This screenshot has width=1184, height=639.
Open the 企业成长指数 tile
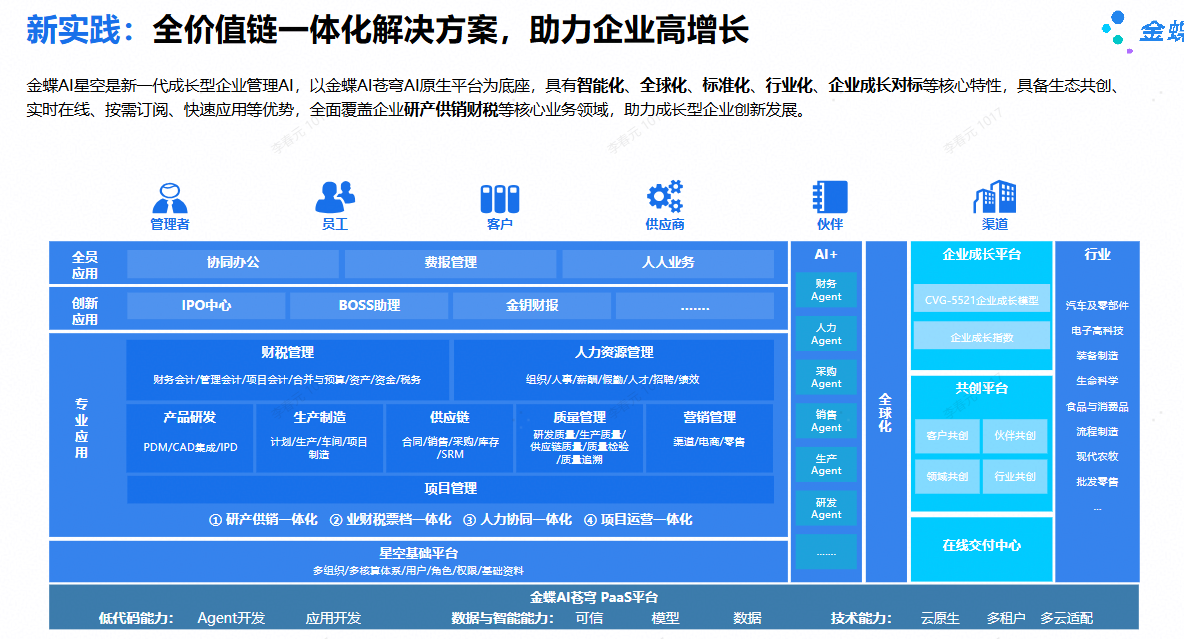982,337
